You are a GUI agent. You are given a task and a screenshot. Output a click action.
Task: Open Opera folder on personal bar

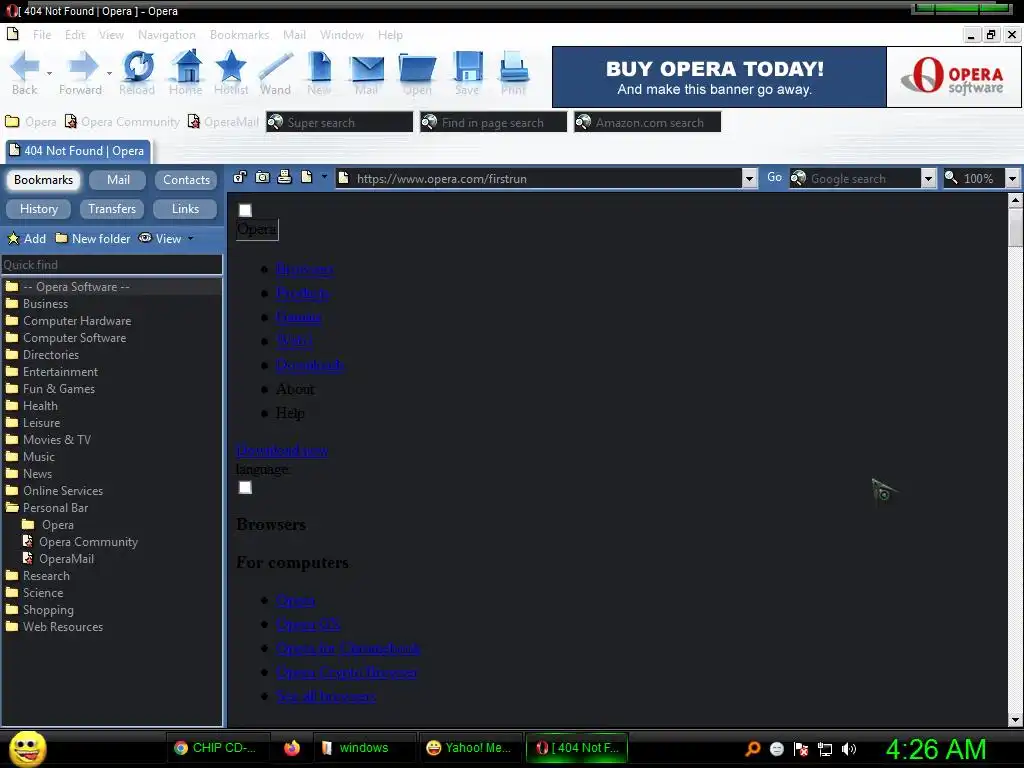pyautogui.click(x=31, y=122)
